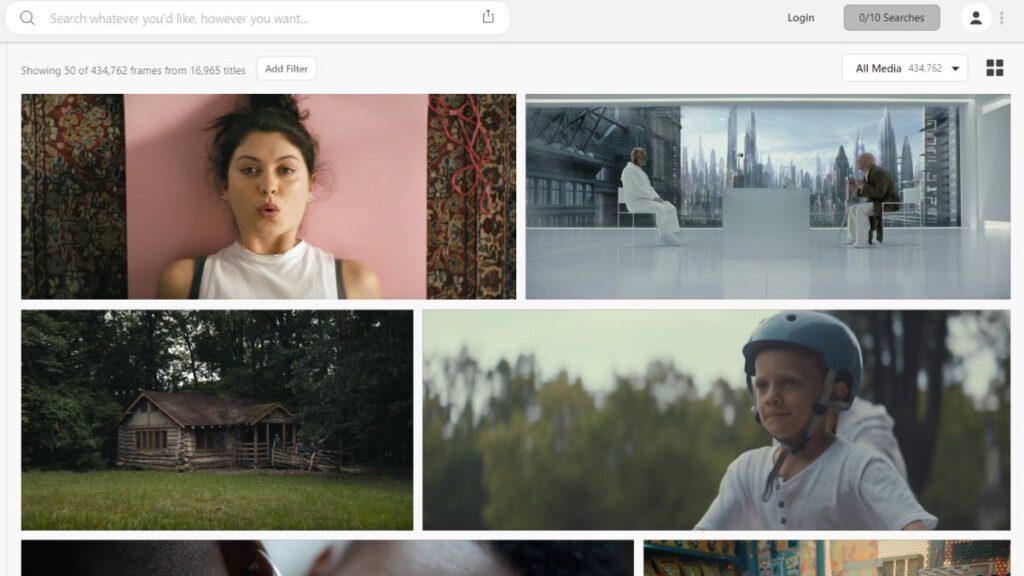Click the caret arrow beside All Media
The width and height of the screenshot is (1024, 576).
pos(955,69)
